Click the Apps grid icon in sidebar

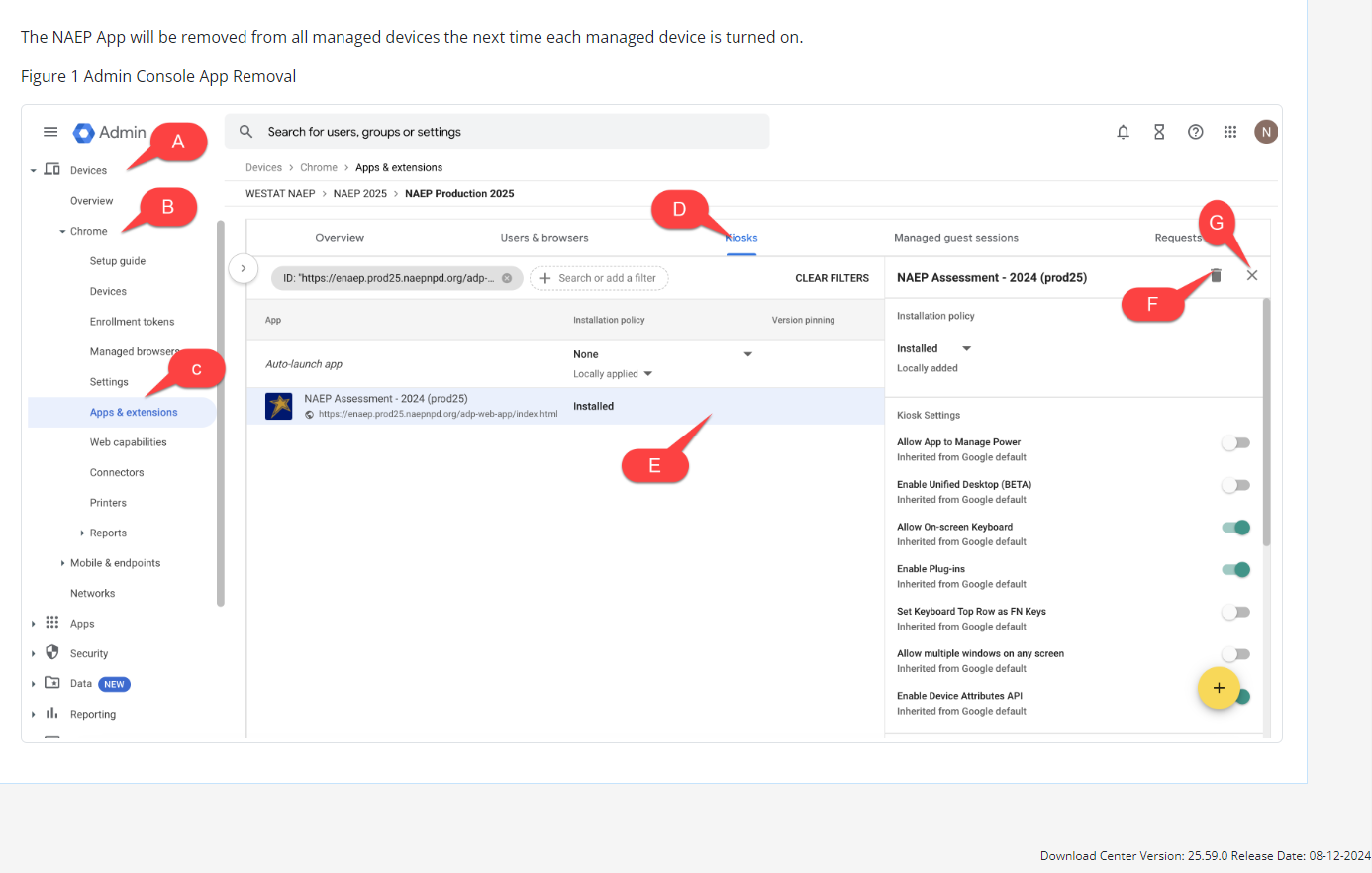(x=52, y=623)
